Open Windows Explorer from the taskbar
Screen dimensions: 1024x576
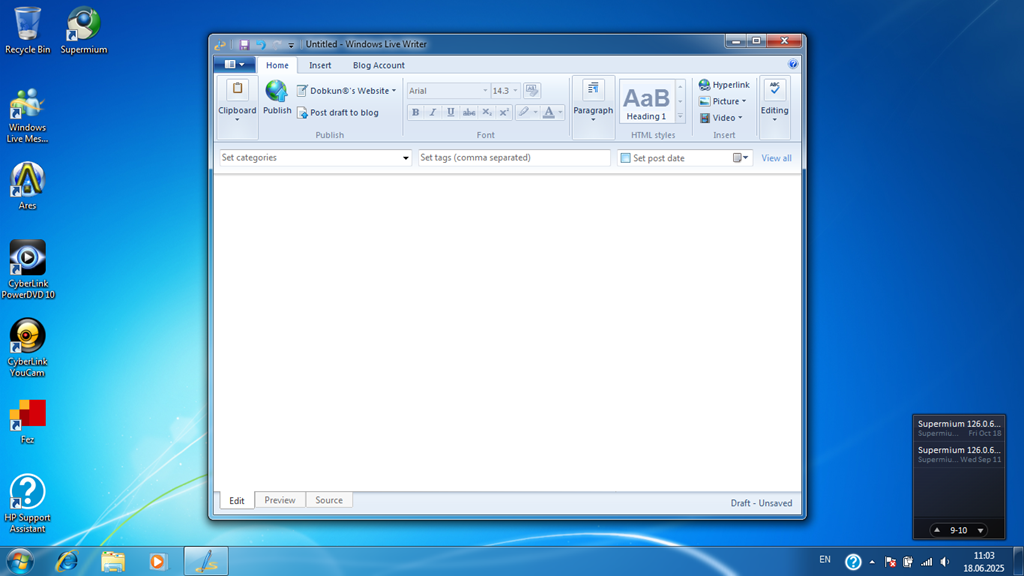pyautogui.click(x=112, y=561)
